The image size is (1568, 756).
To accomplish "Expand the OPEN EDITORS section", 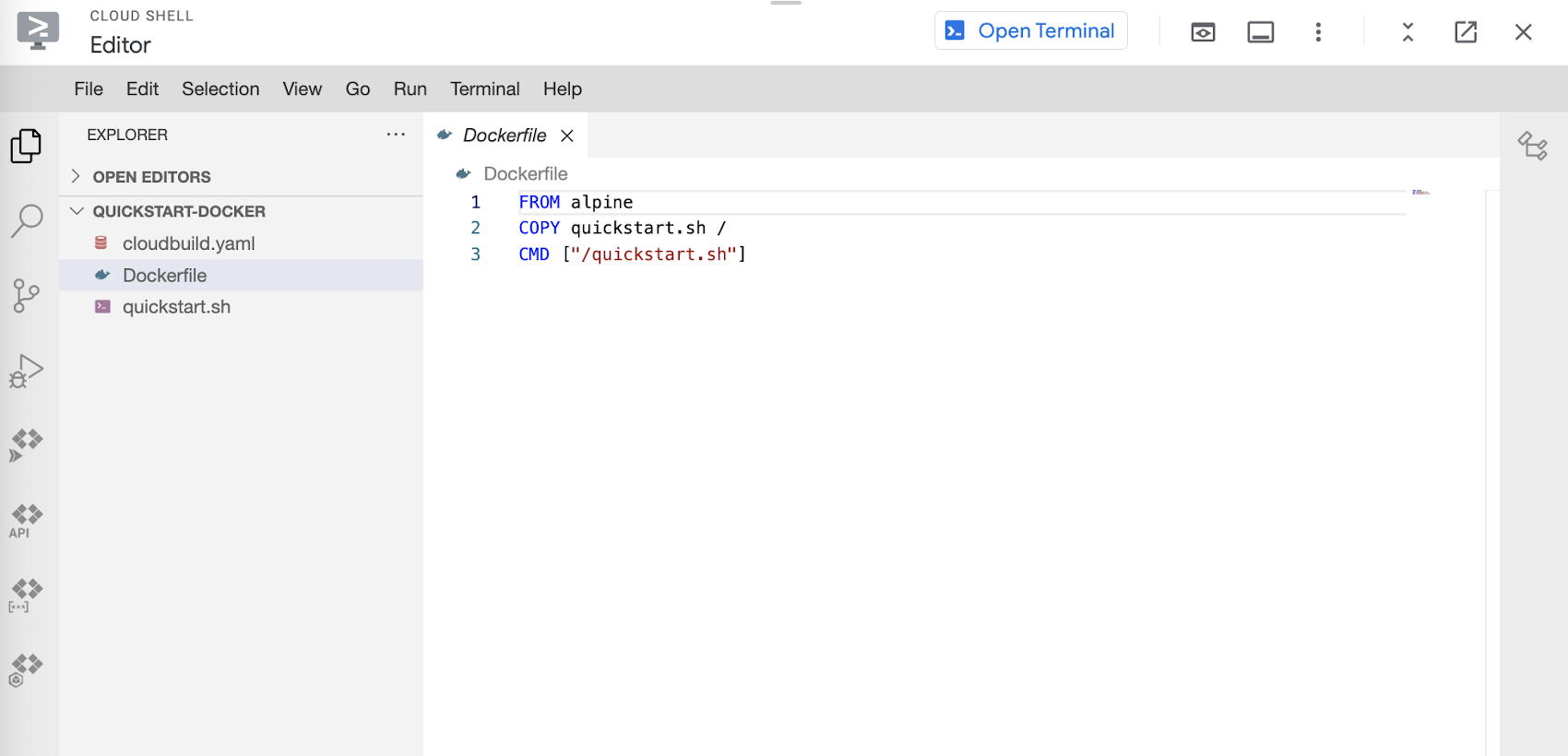I will [241, 177].
